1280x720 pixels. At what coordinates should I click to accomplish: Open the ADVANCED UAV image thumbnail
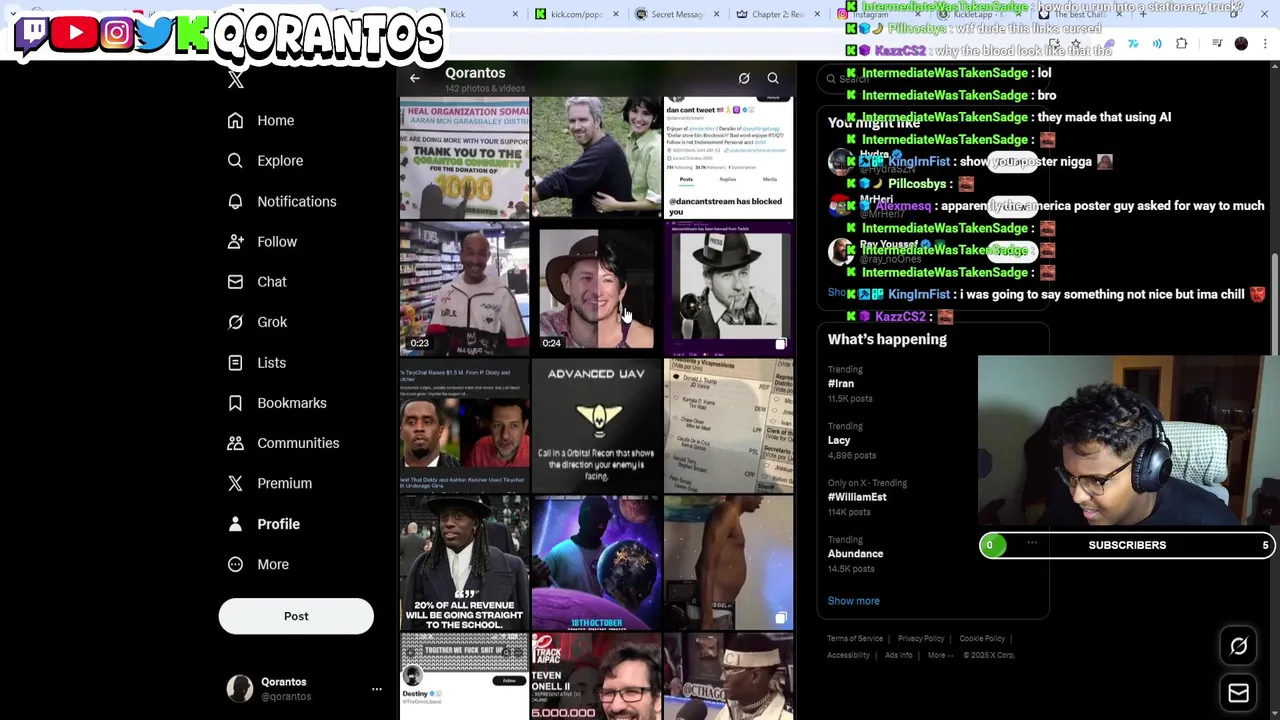(x=596, y=425)
